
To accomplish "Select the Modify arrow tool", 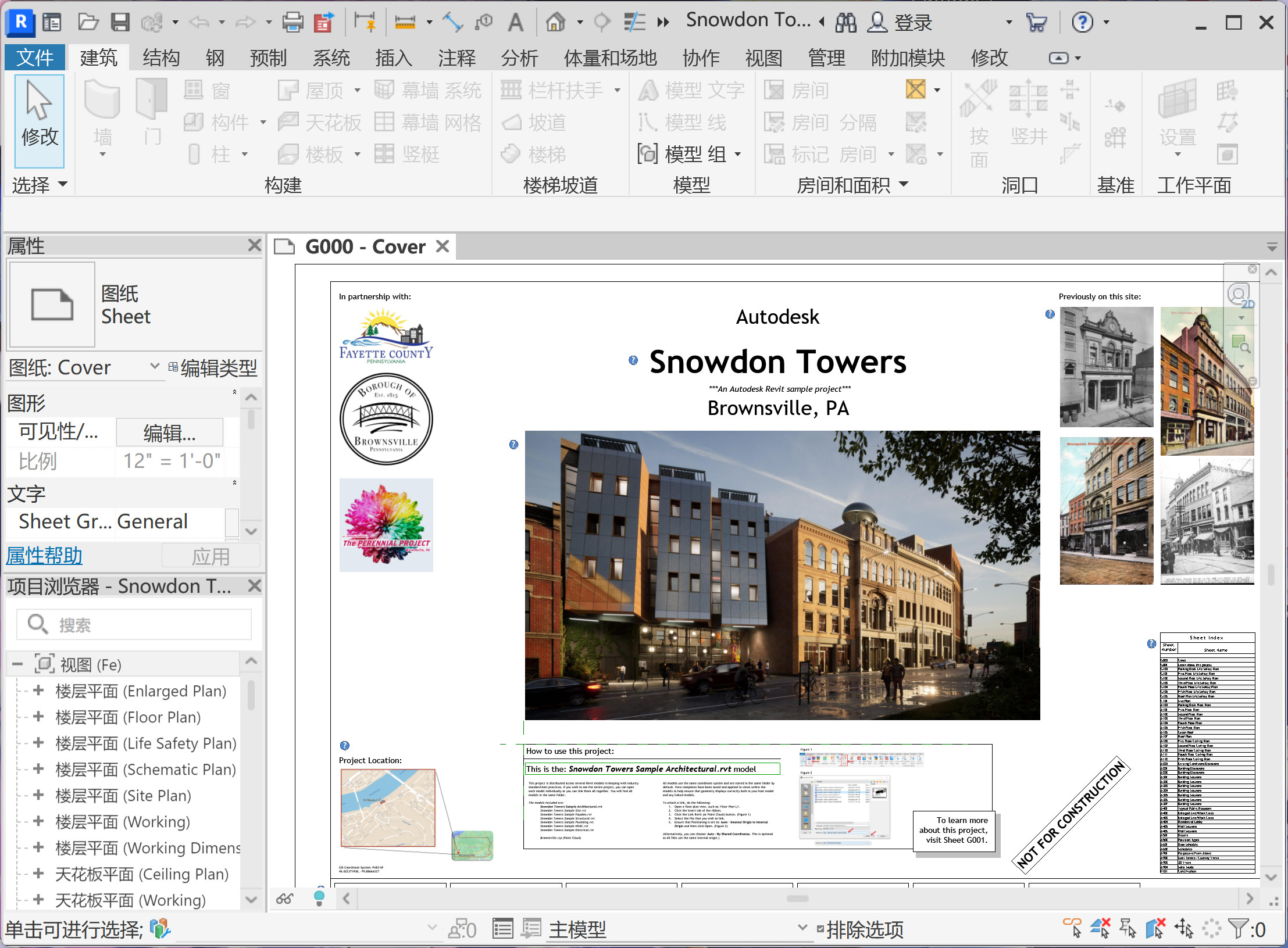I will tap(39, 121).
